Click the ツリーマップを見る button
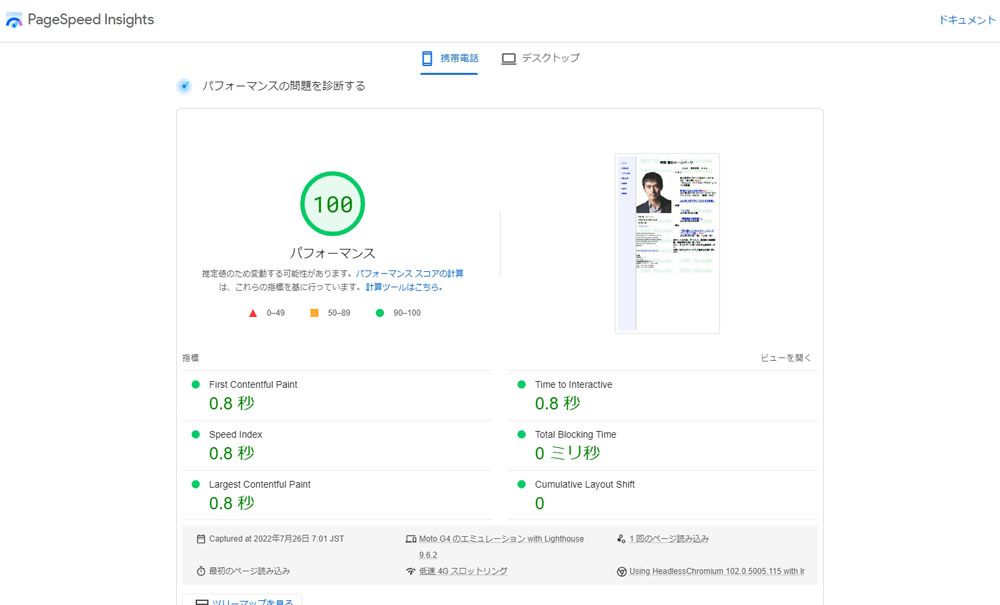 pyautogui.click(x=242, y=600)
